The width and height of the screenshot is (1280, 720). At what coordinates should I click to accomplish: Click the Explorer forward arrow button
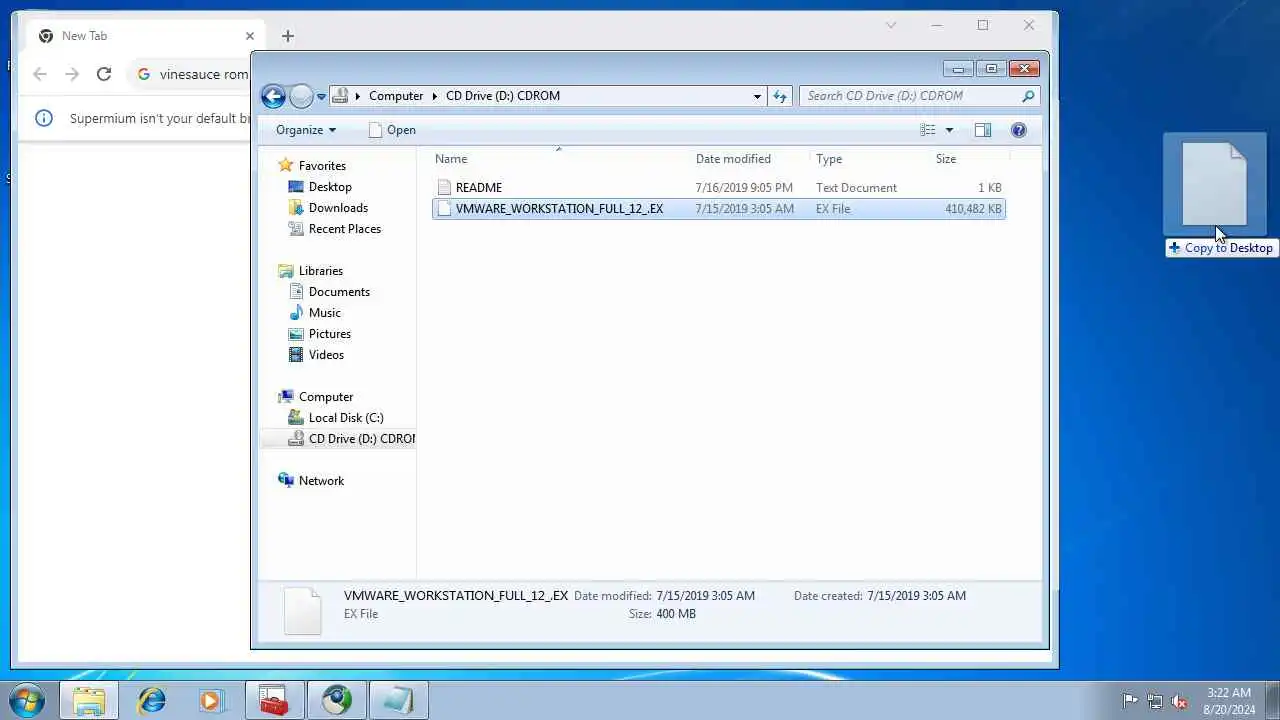pos(301,96)
